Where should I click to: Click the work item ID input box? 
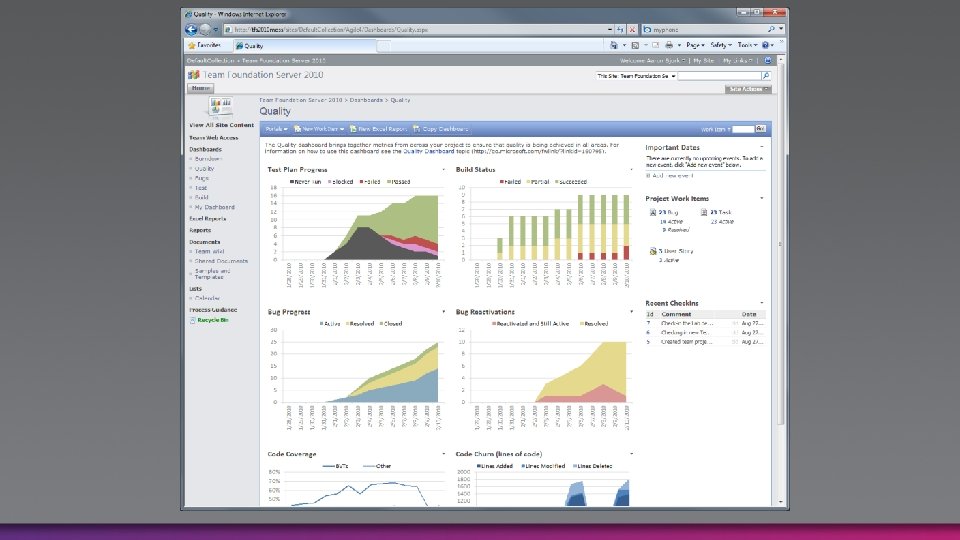[743, 129]
